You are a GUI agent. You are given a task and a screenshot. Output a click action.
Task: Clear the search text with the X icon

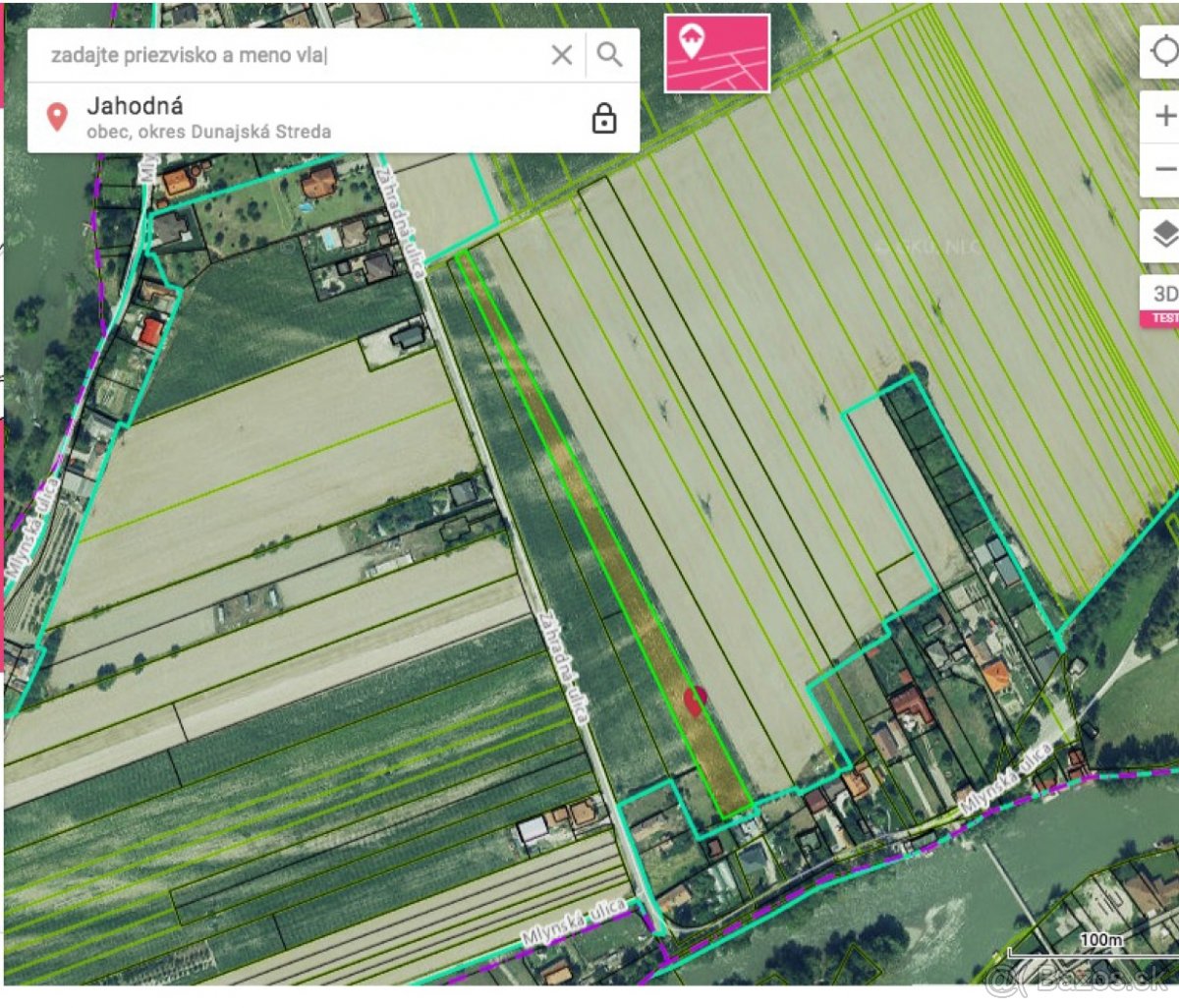pos(561,55)
